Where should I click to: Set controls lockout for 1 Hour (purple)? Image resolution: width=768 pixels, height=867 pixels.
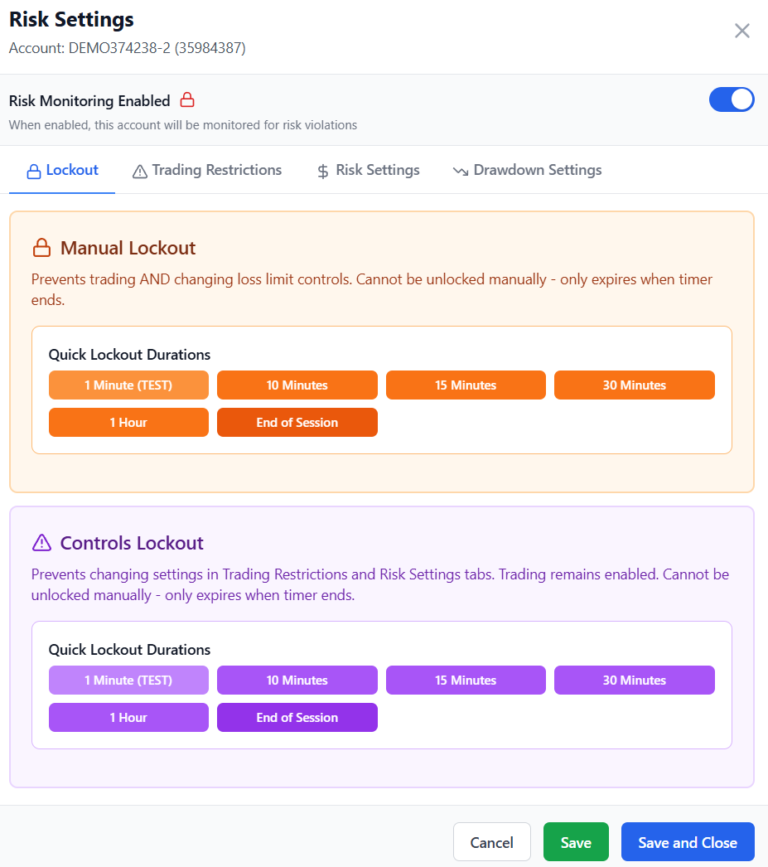128,717
